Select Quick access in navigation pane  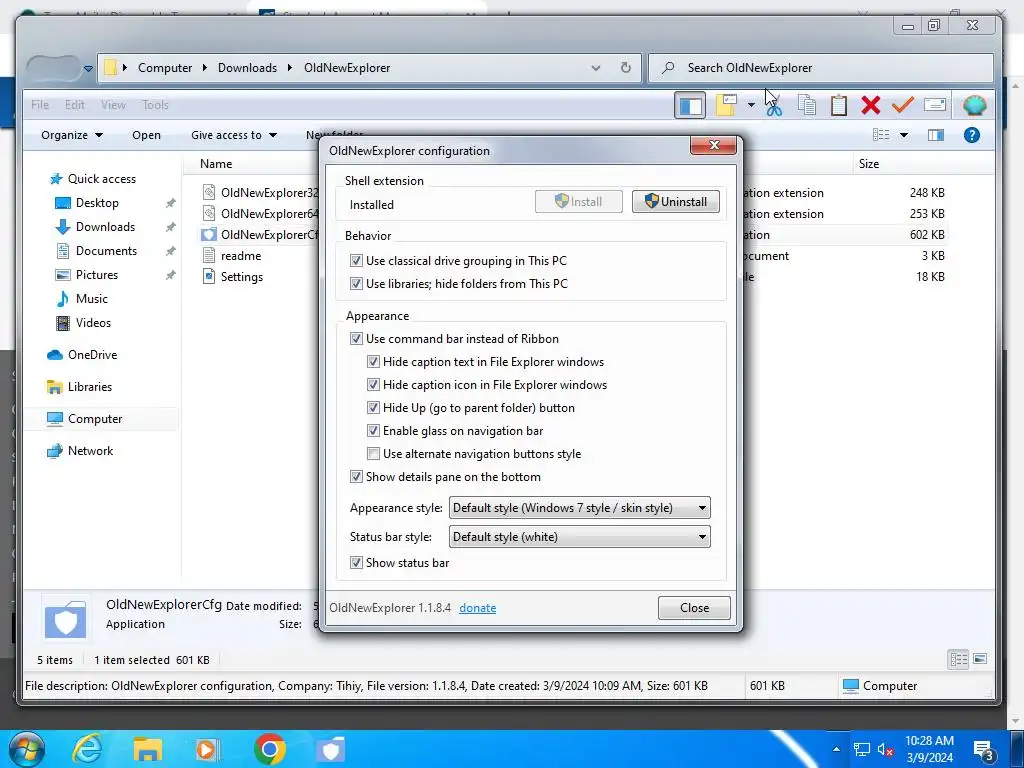(101, 179)
